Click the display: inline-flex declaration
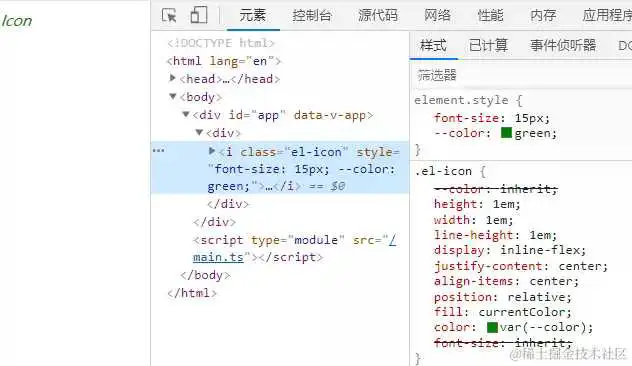The height and width of the screenshot is (366, 632). 510,250
